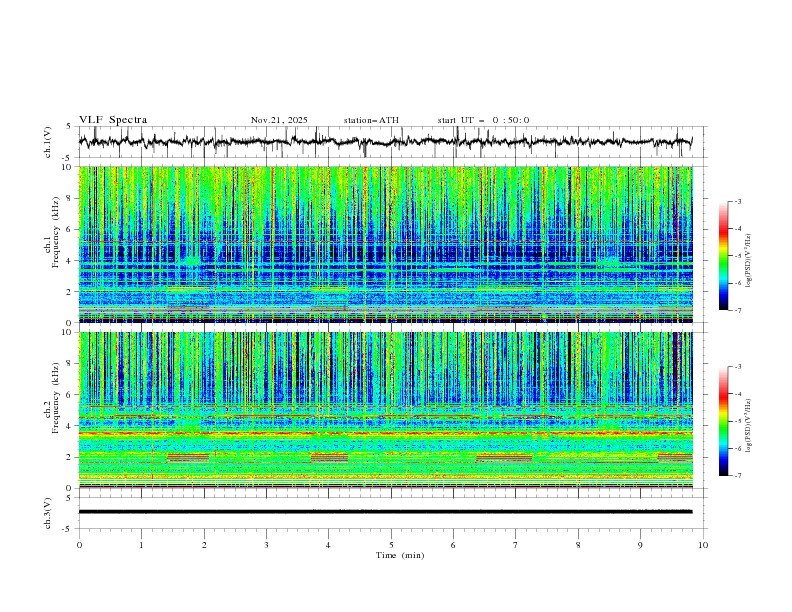Click the time axis tick label '10'
The image size is (792, 612).
(703, 545)
